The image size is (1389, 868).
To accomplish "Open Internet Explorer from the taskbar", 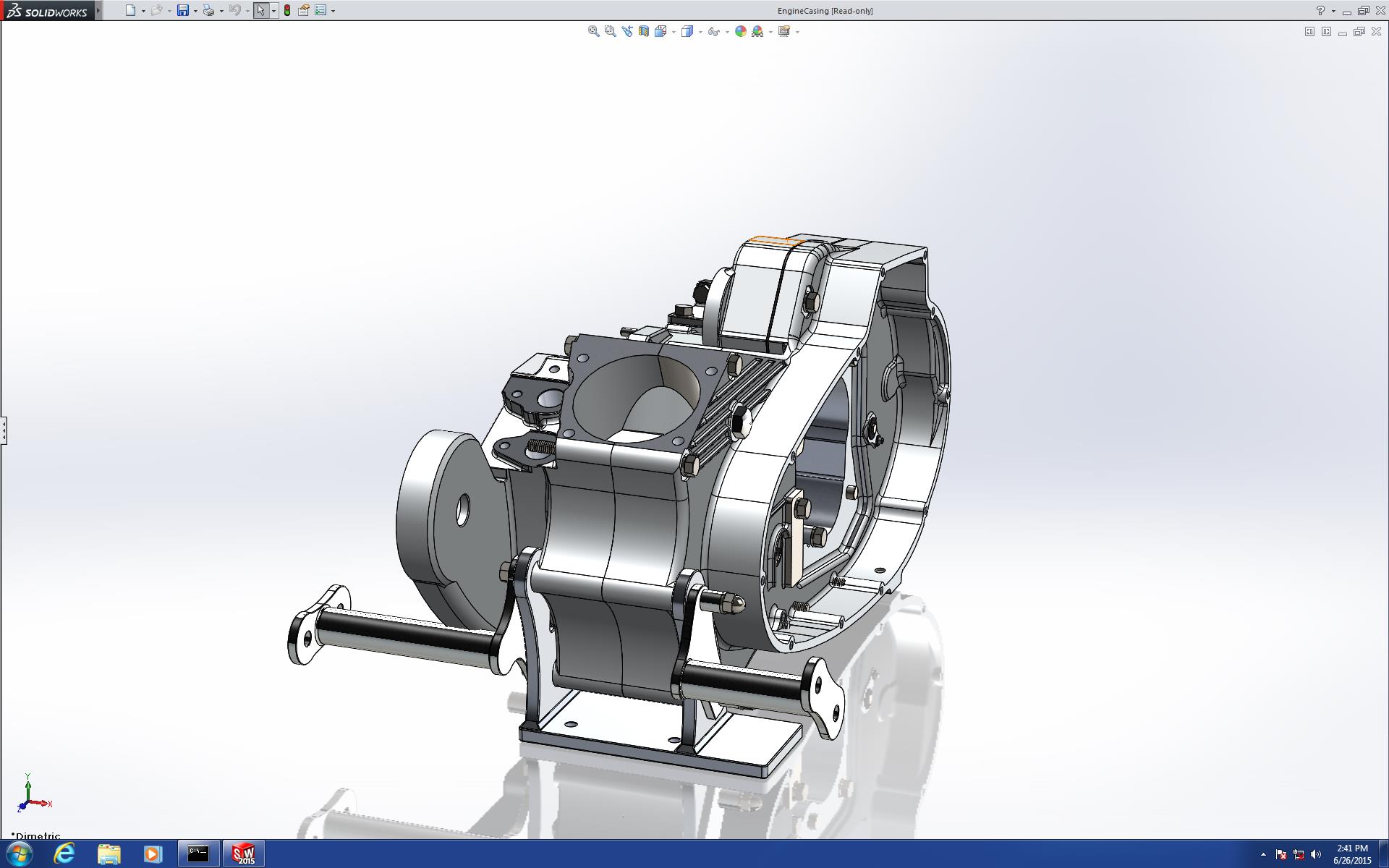I will tap(64, 854).
